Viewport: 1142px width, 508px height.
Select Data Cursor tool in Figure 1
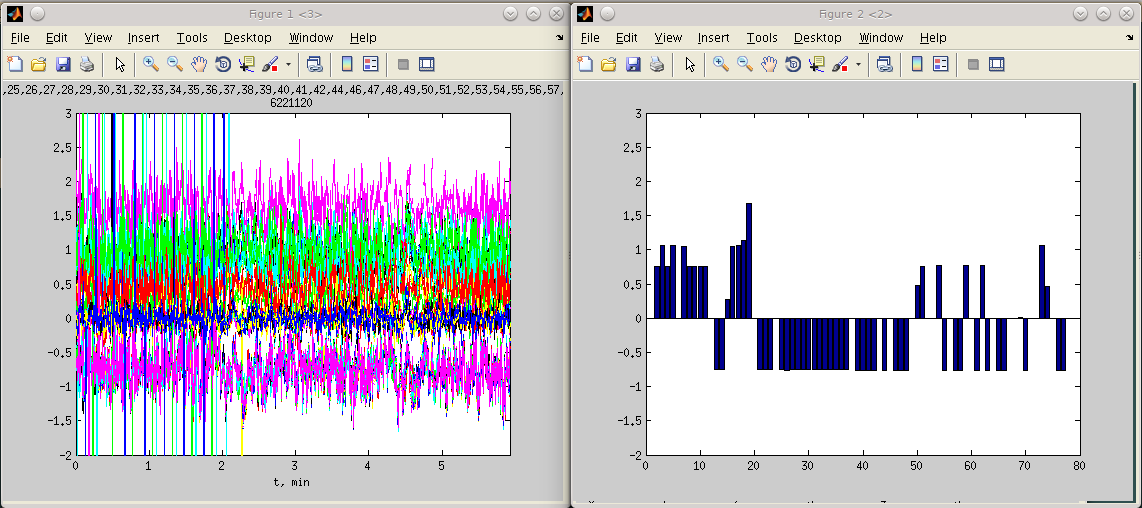(246, 64)
